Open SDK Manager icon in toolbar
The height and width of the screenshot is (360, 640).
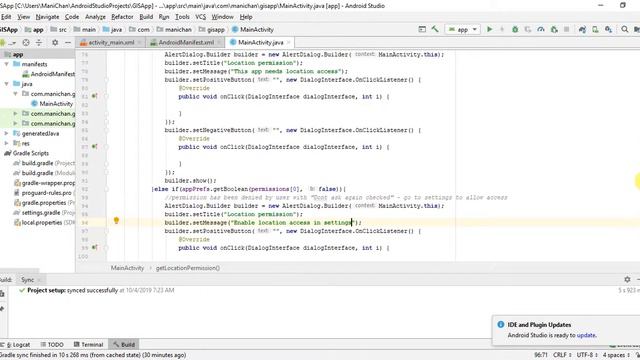click(x=609, y=29)
